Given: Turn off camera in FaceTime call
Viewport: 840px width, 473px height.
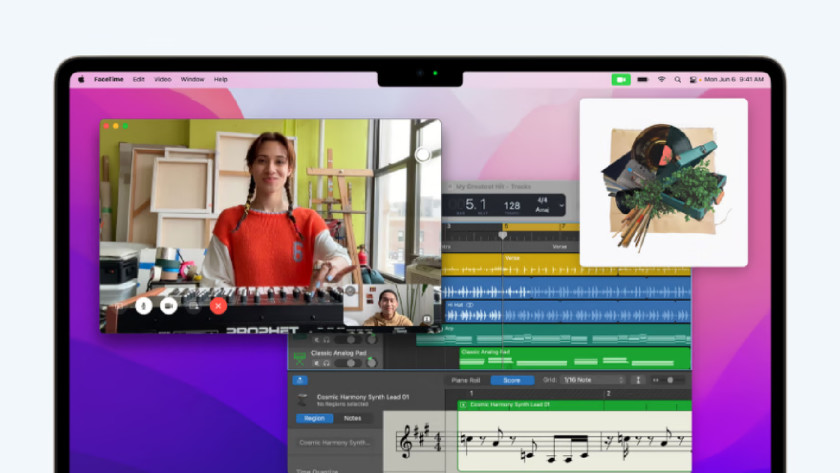Looking at the screenshot, I should pyautogui.click(x=169, y=306).
